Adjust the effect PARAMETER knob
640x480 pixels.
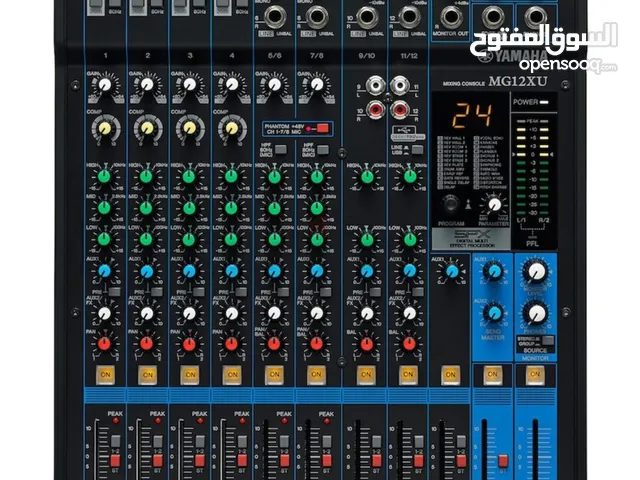494,204
